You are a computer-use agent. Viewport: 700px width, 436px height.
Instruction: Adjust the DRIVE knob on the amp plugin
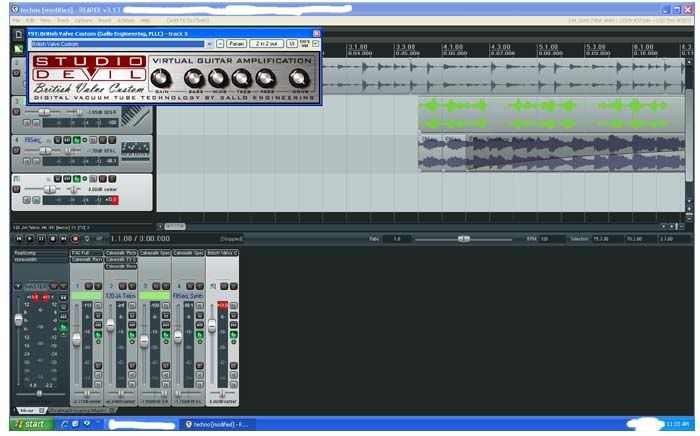(299, 79)
